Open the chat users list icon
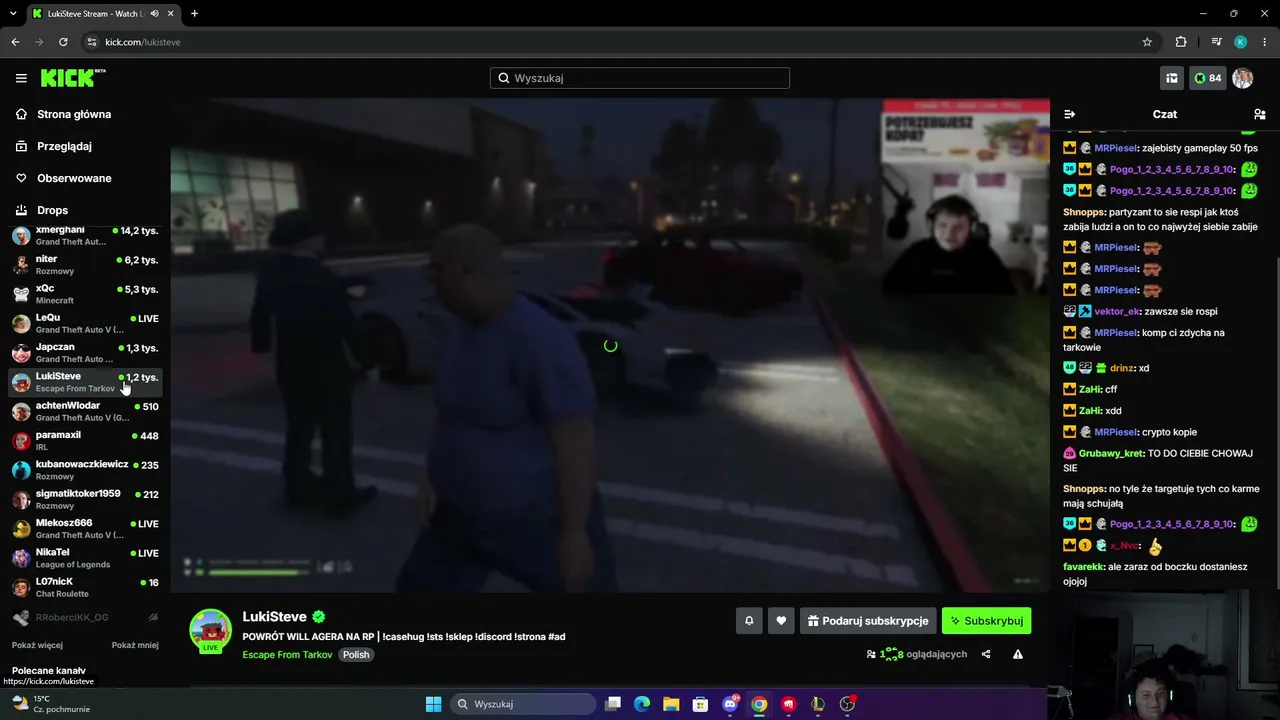Viewport: 1280px width, 720px height. coord(1260,114)
